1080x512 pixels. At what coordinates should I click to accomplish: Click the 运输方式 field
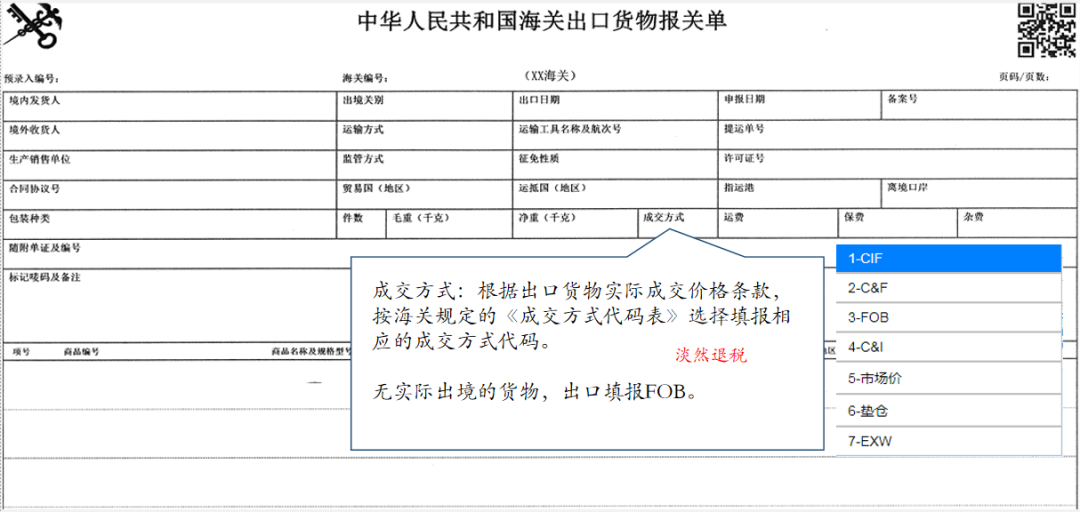(x=425, y=135)
